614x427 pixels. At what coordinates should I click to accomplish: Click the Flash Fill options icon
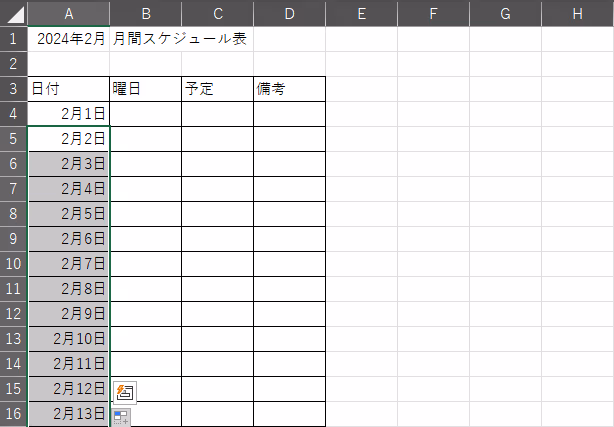coord(125,392)
